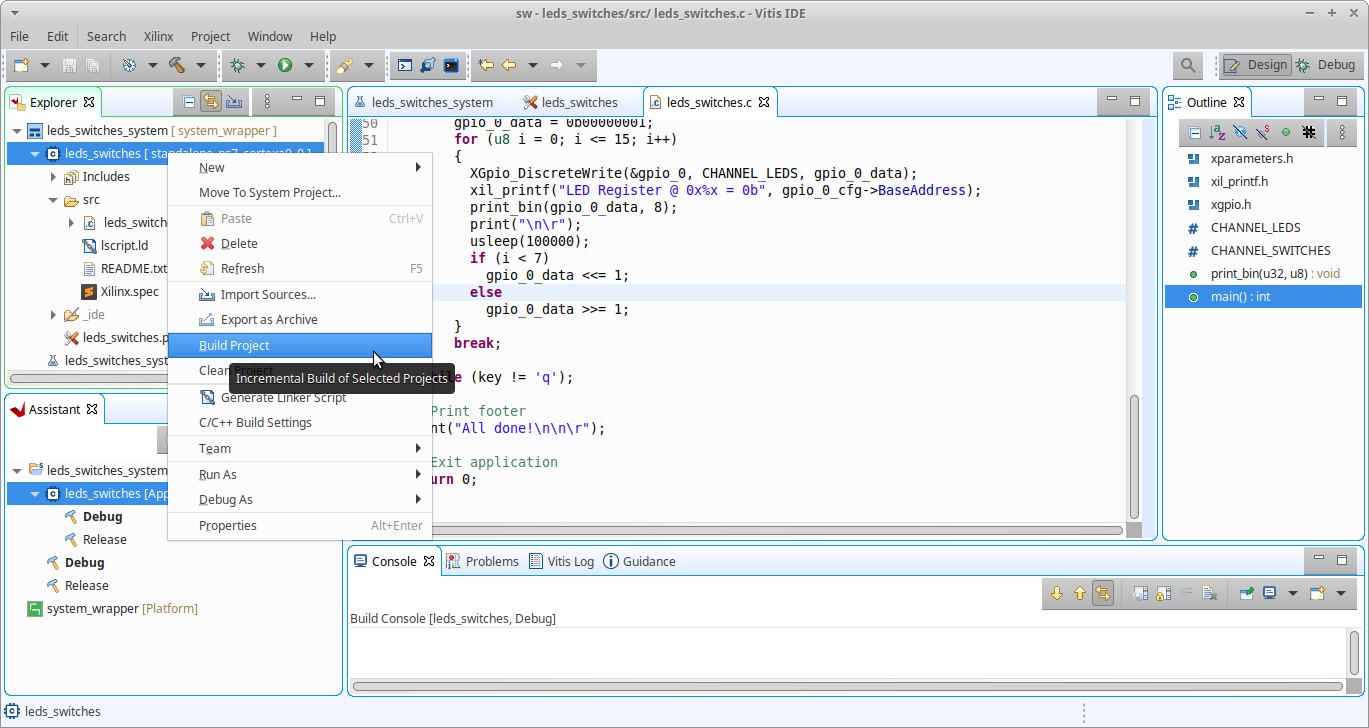The height and width of the screenshot is (728, 1369).
Task: Open the Xilinx menu
Action: (x=158, y=36)
